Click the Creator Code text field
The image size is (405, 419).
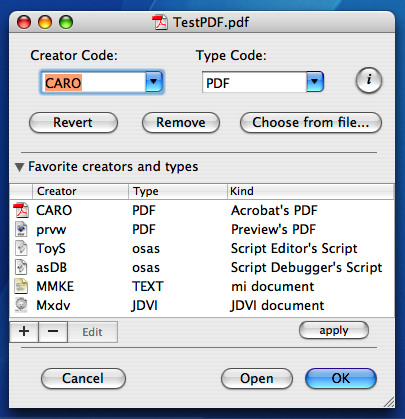93,82
